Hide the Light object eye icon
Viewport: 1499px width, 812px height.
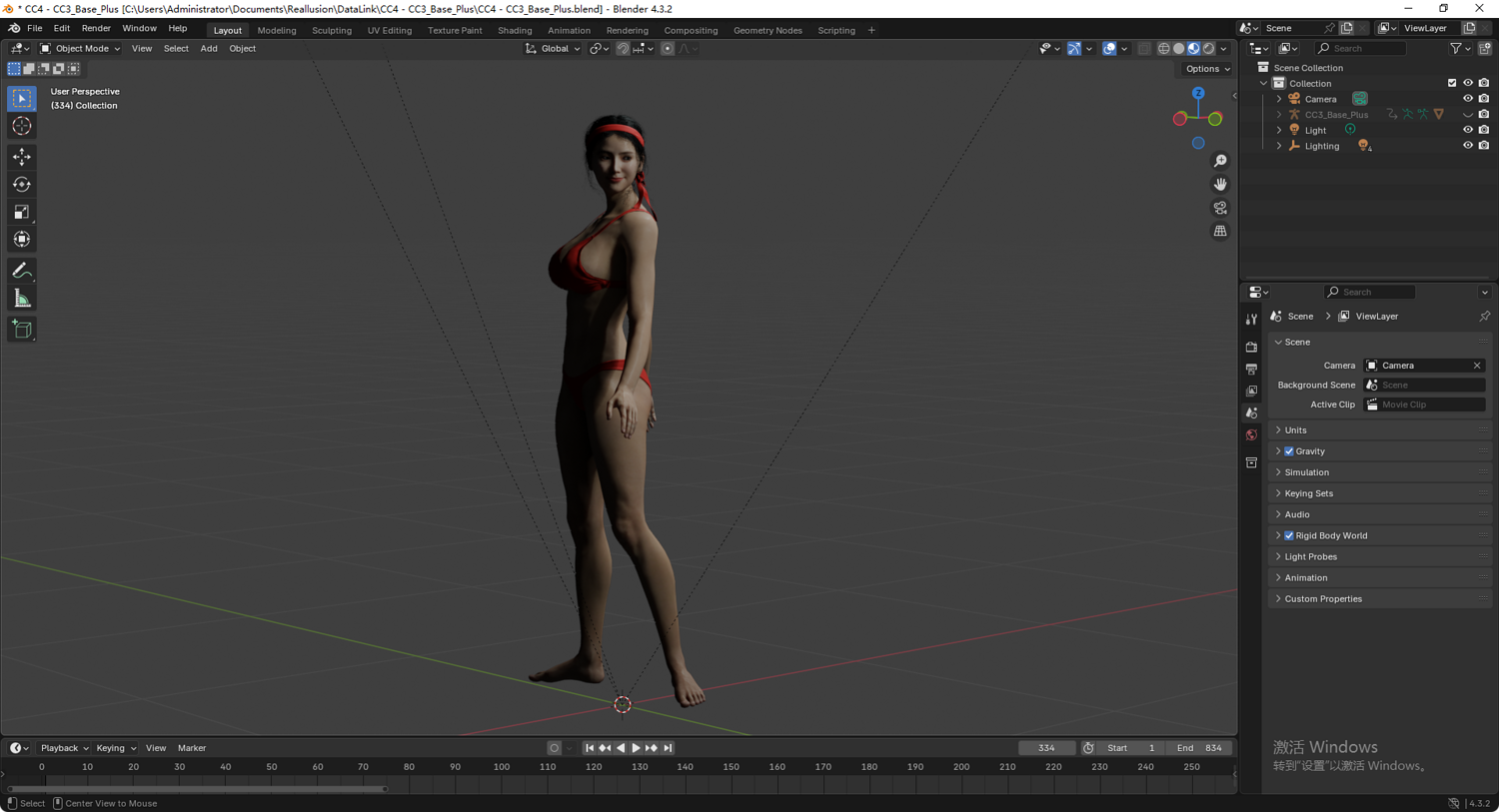pyautogui.click(x=1468, y=130)
